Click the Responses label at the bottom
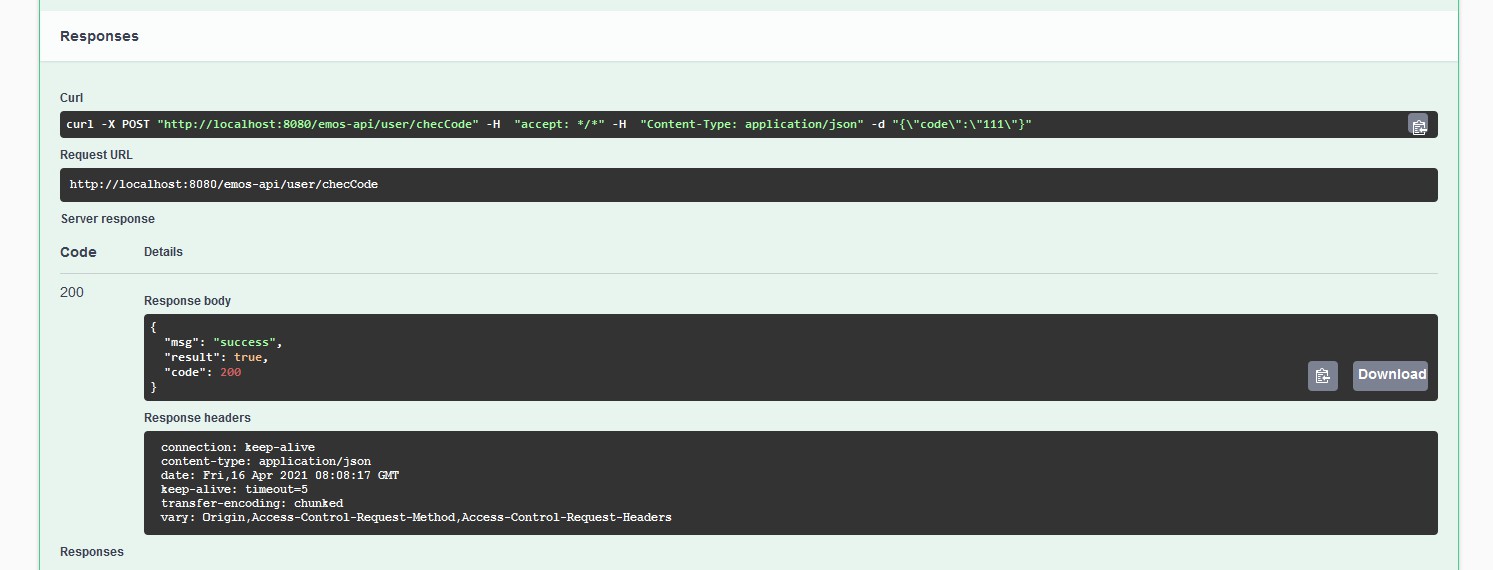Viewport: 1493px width, 570px height. (92, 552)
